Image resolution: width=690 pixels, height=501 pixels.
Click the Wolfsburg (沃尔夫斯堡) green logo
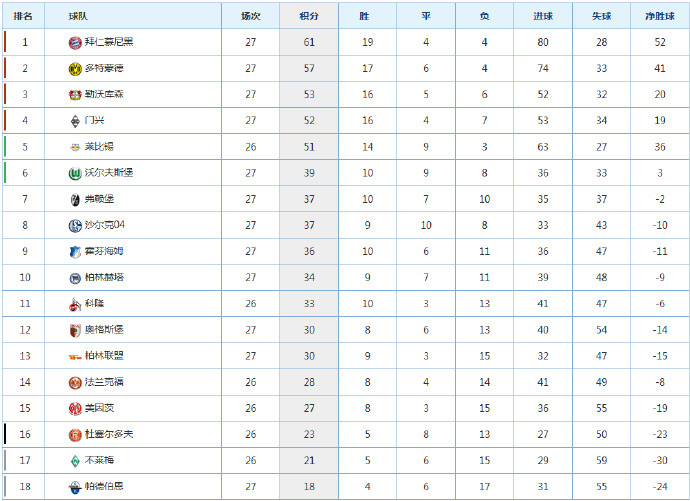tap(75, 173)
